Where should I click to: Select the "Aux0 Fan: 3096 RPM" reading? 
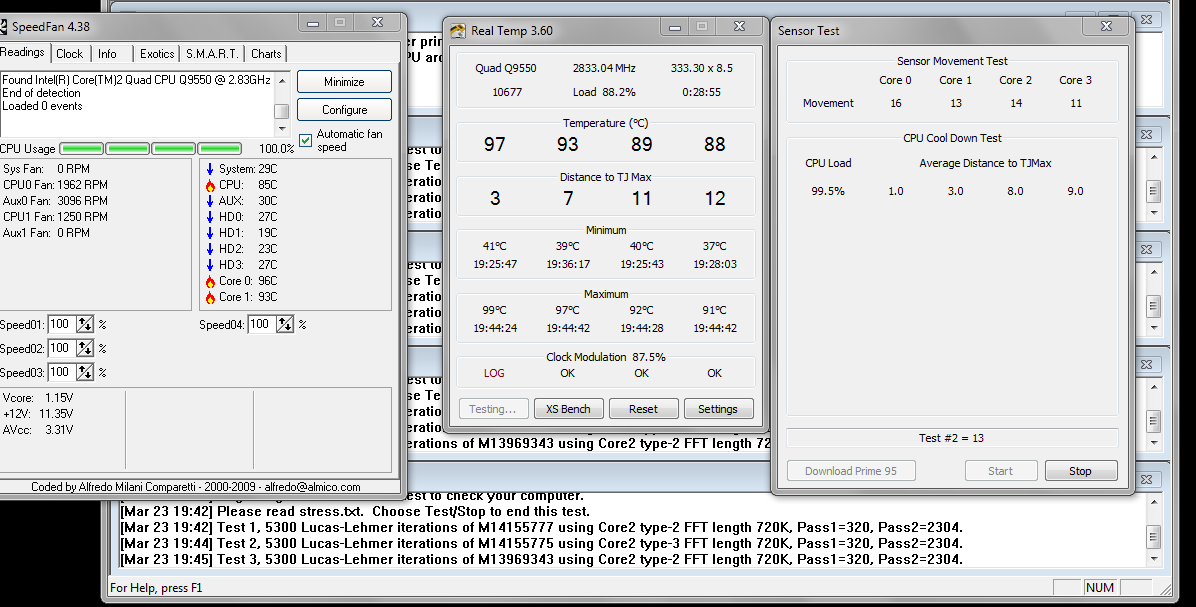pos(56,201)
